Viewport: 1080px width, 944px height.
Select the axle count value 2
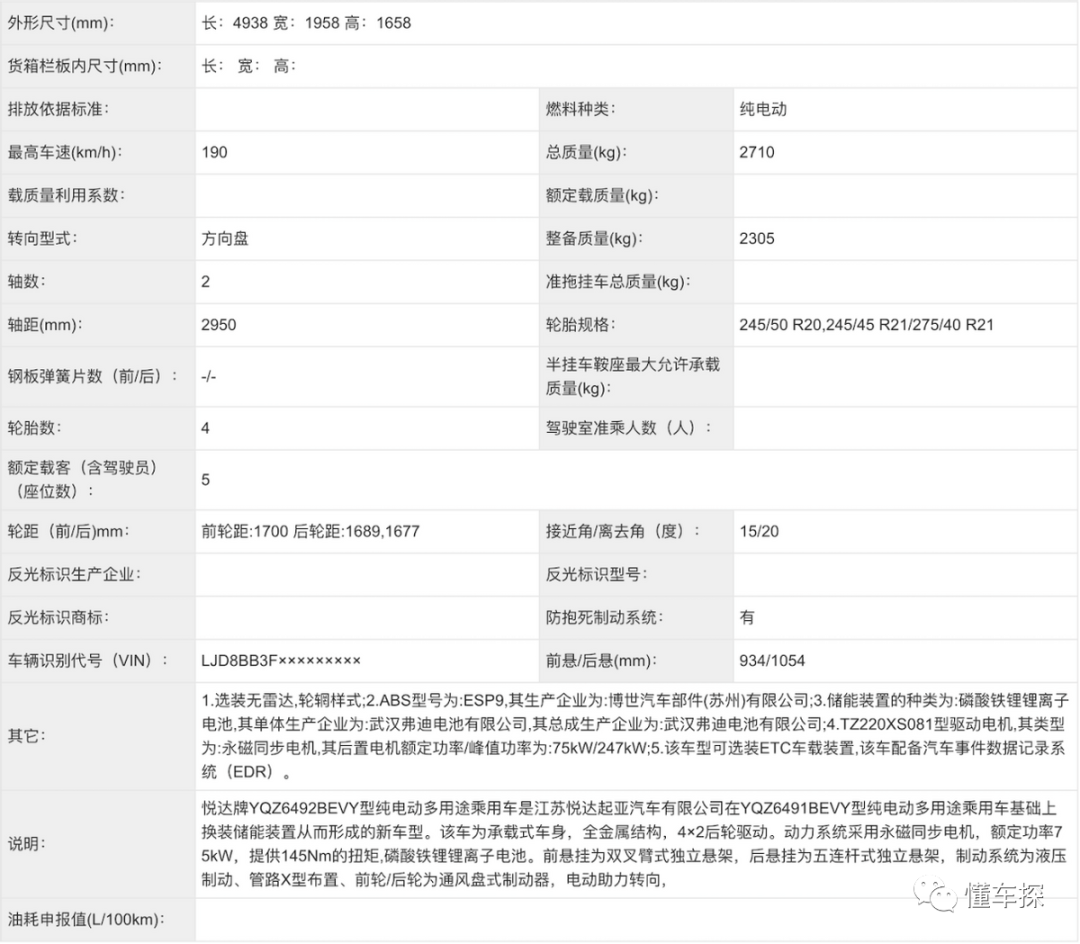pos(205,281)
